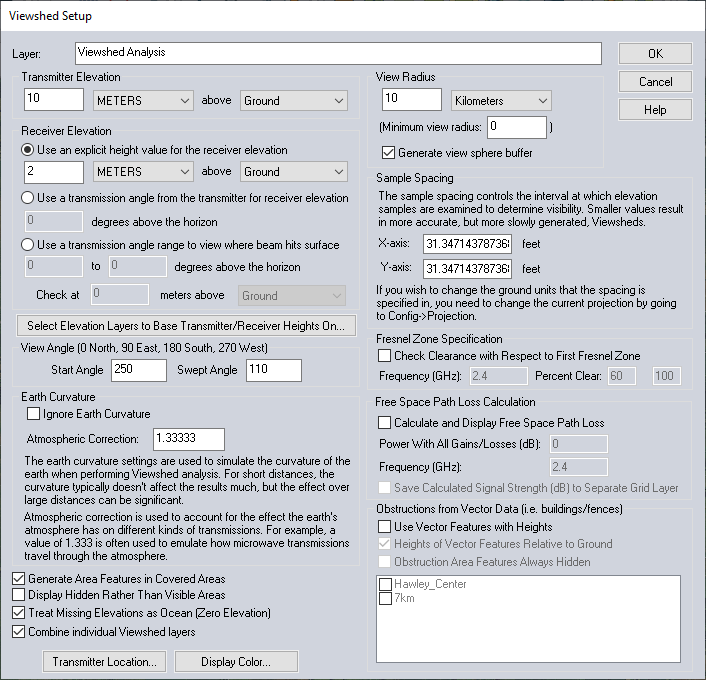Select explicit height value receiver option

click(29, 149)
